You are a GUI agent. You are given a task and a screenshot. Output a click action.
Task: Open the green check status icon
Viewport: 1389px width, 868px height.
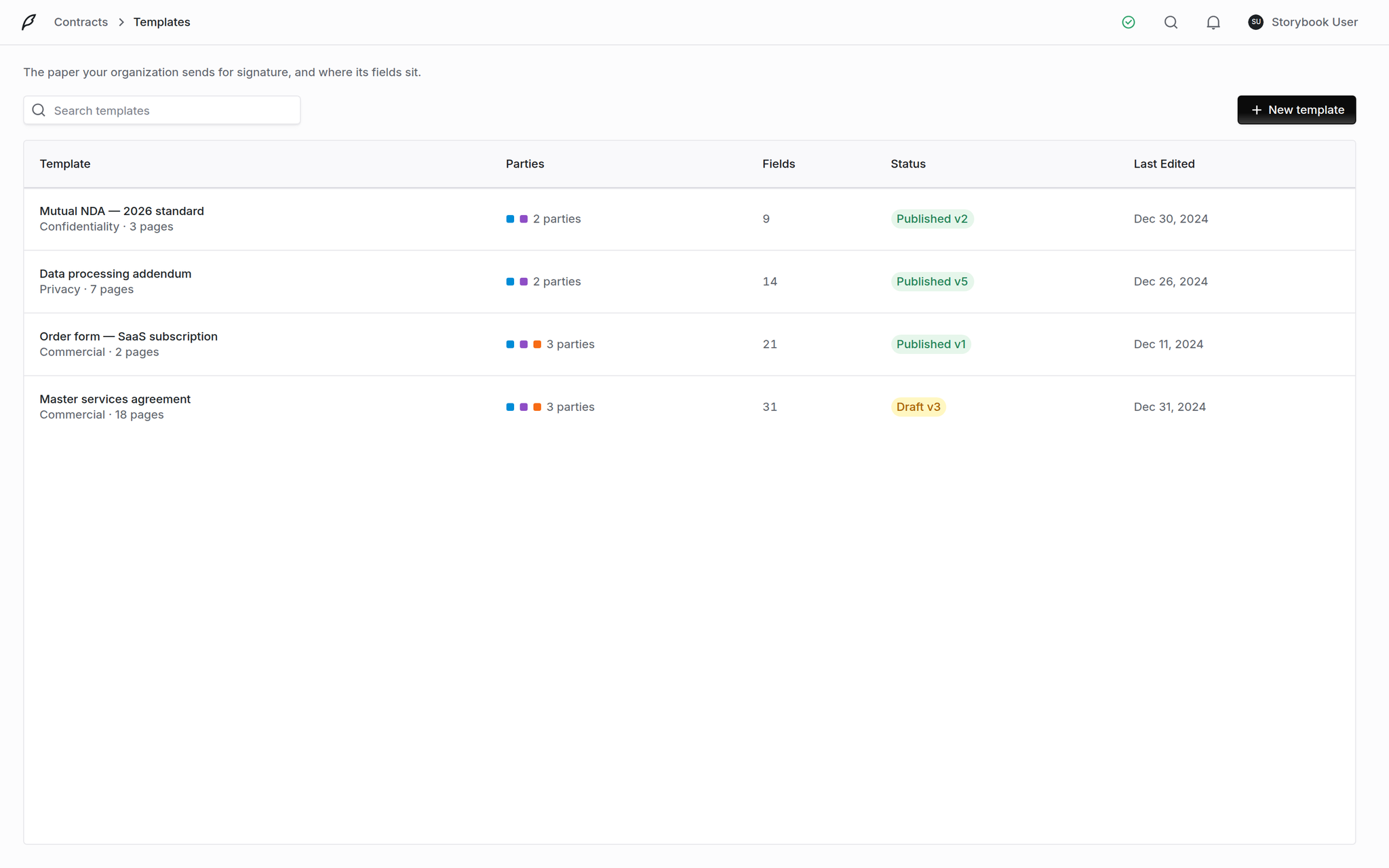1129,22
